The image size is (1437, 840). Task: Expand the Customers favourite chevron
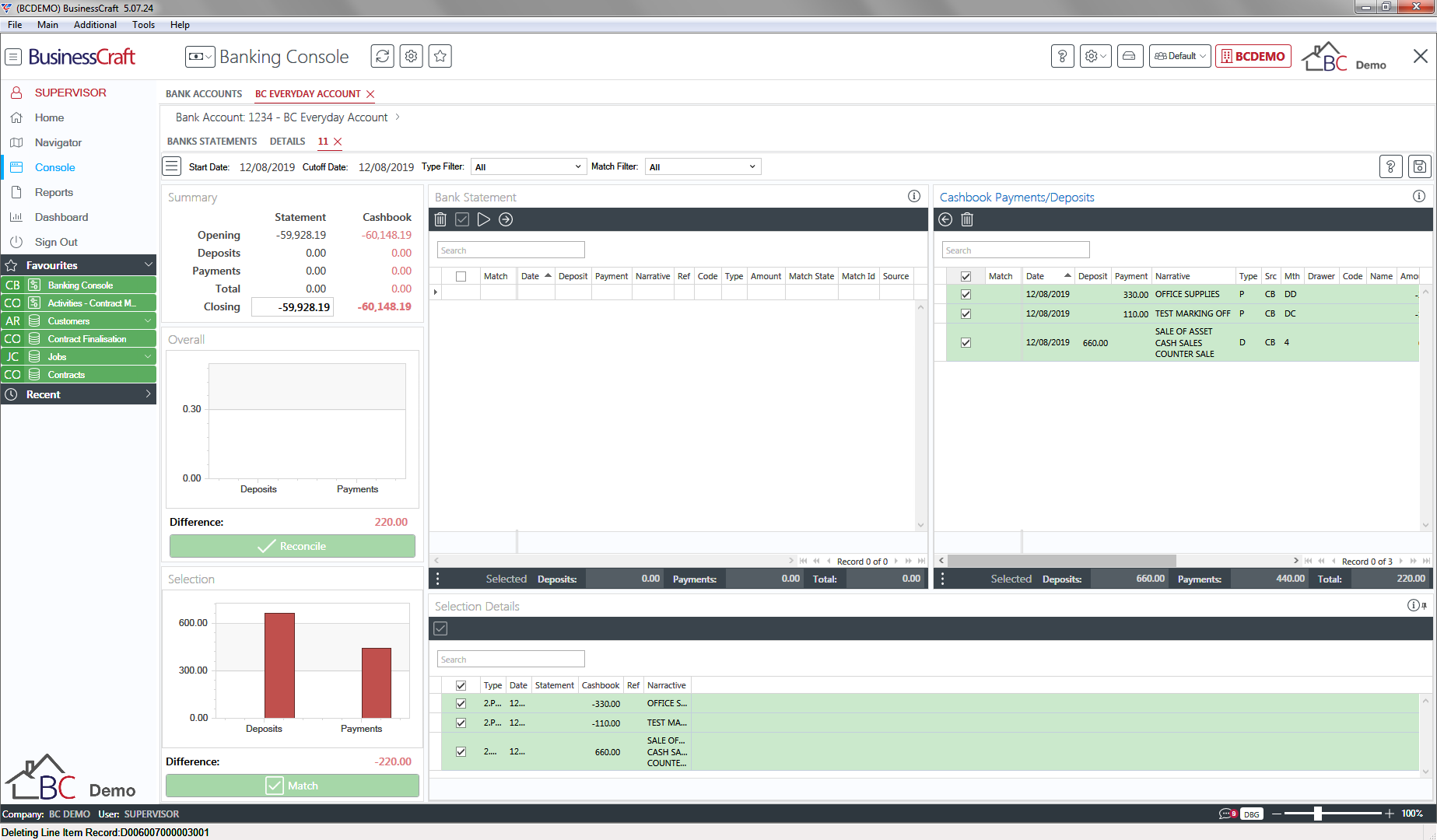[x=148, y=320]
